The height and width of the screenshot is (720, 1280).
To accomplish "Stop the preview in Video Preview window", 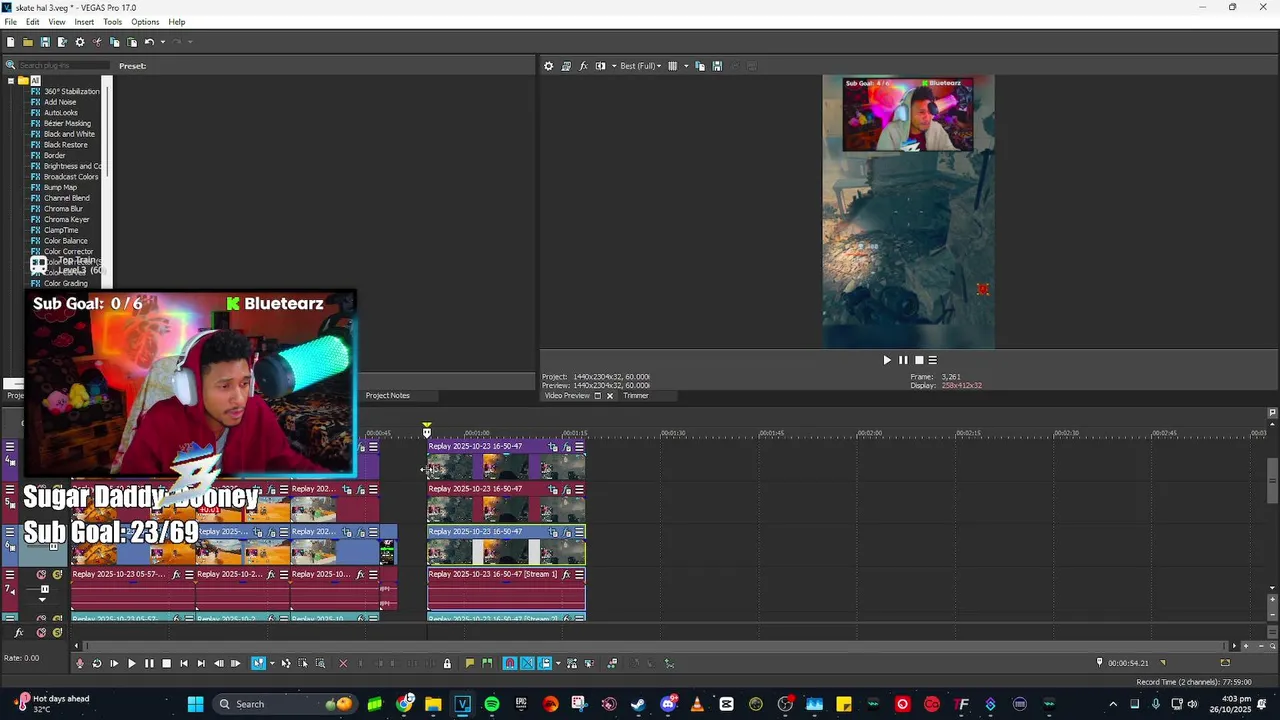I will [x=919, y=360].
